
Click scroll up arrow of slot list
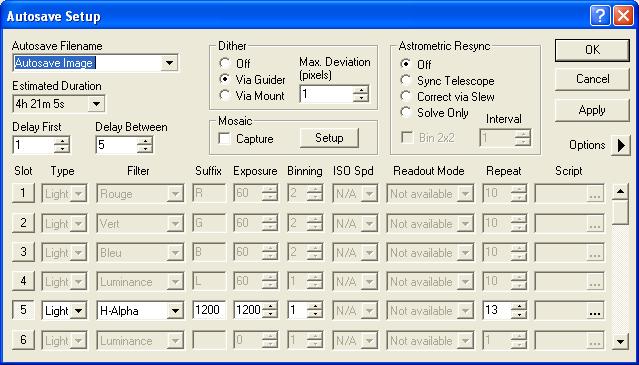pyautogui.click(x=620, y=192)
